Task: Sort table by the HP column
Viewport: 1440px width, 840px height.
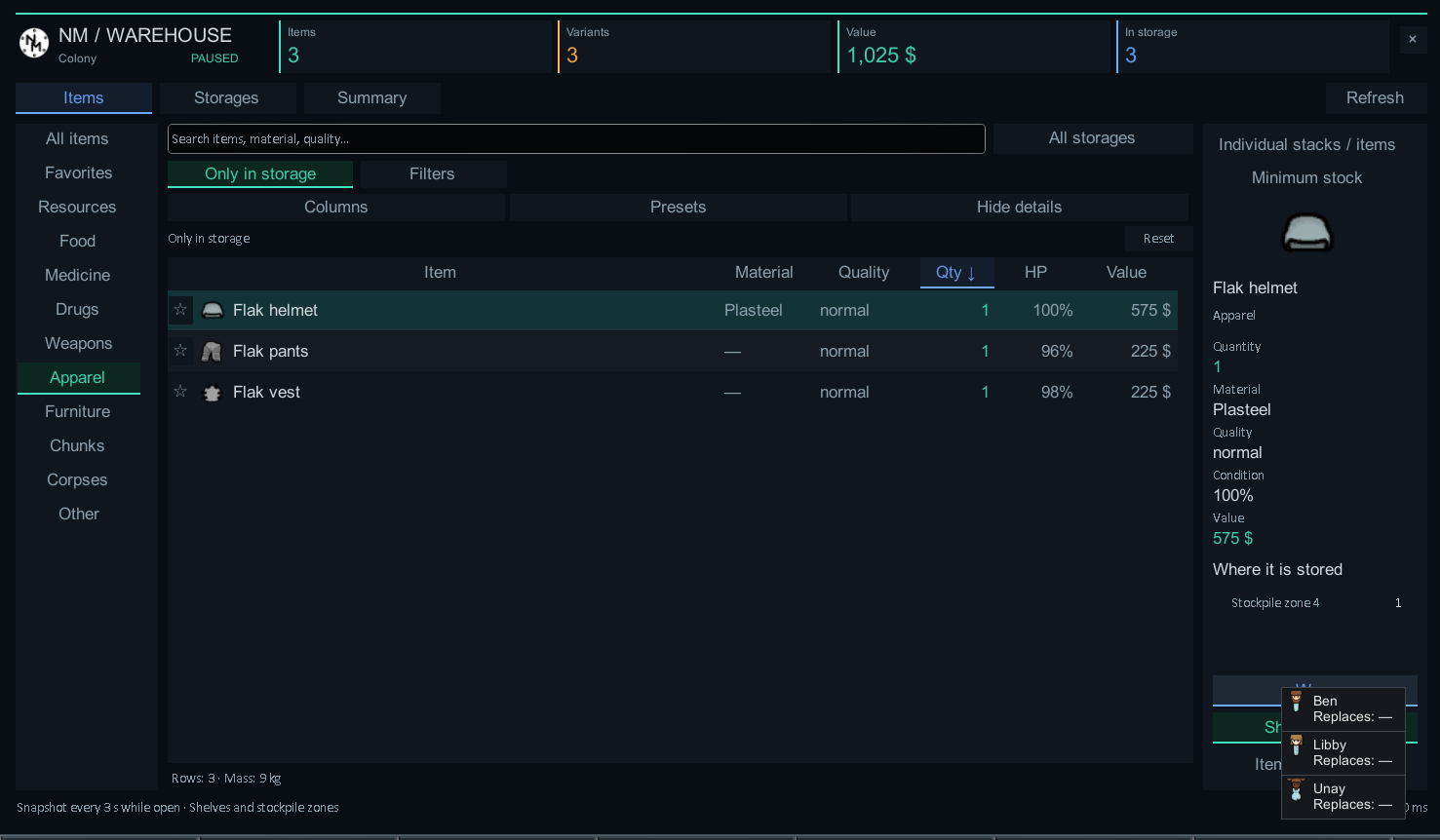Action: (x=1036, y=273)
